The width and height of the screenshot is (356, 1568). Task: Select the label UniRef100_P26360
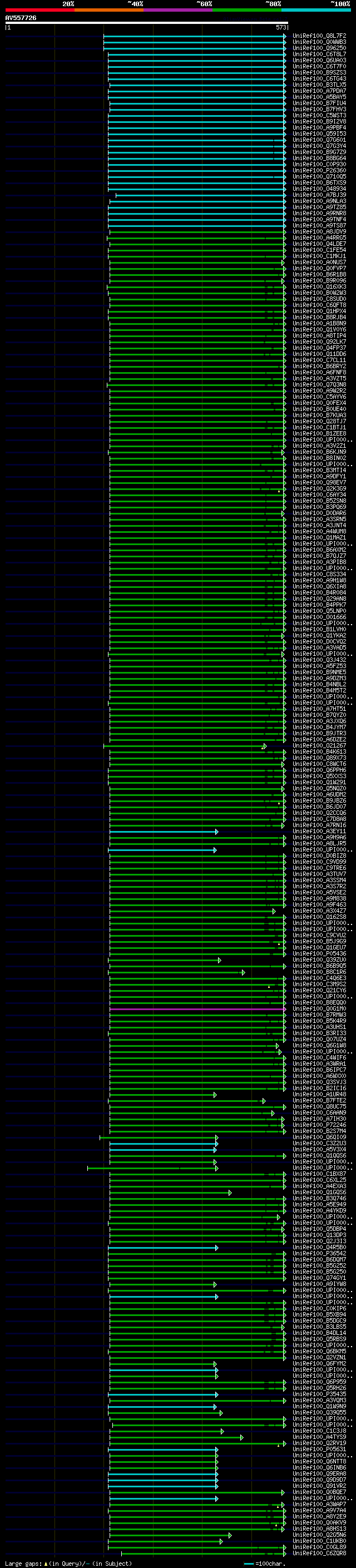[x=319, y=171]
